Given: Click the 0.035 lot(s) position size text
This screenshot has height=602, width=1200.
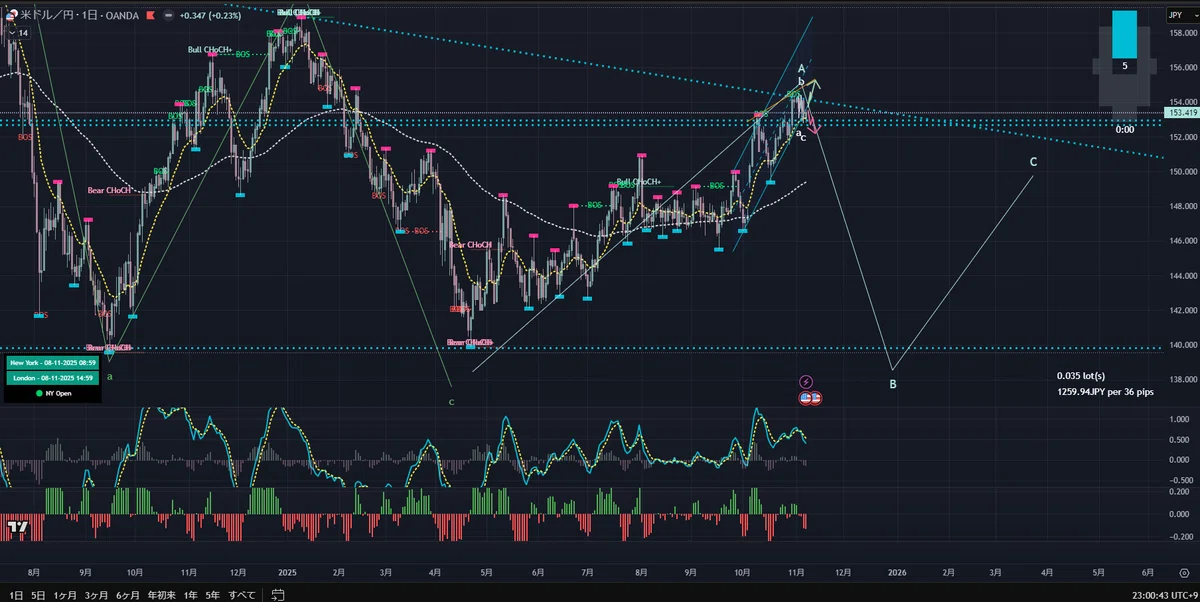Looking at the screenshot, I should (x=1080, y=376).
